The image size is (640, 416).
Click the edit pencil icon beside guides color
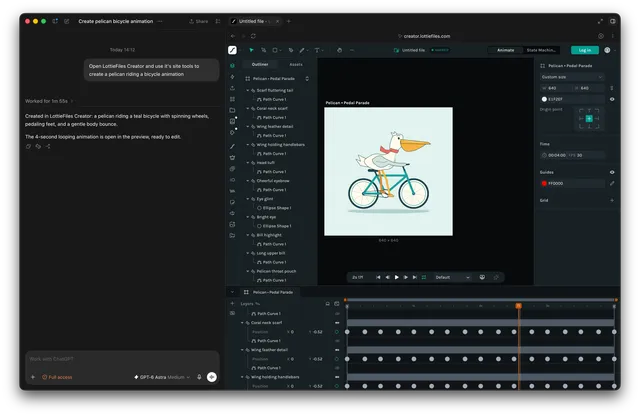pyautogui.click(x=612, y=183)
